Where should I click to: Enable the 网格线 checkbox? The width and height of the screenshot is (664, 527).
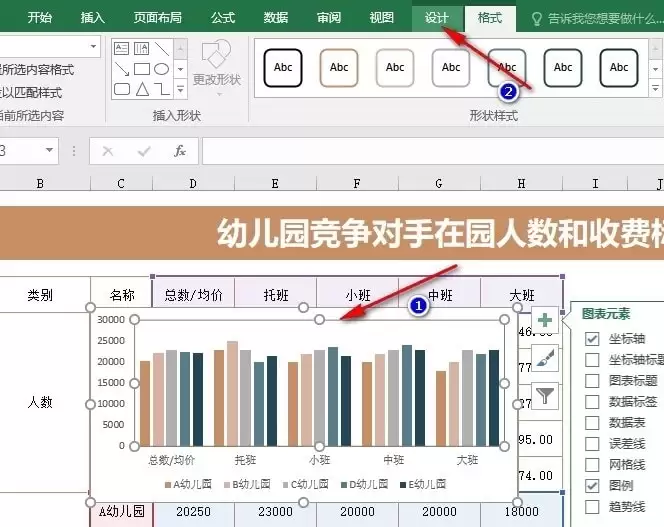coord(592,464)
